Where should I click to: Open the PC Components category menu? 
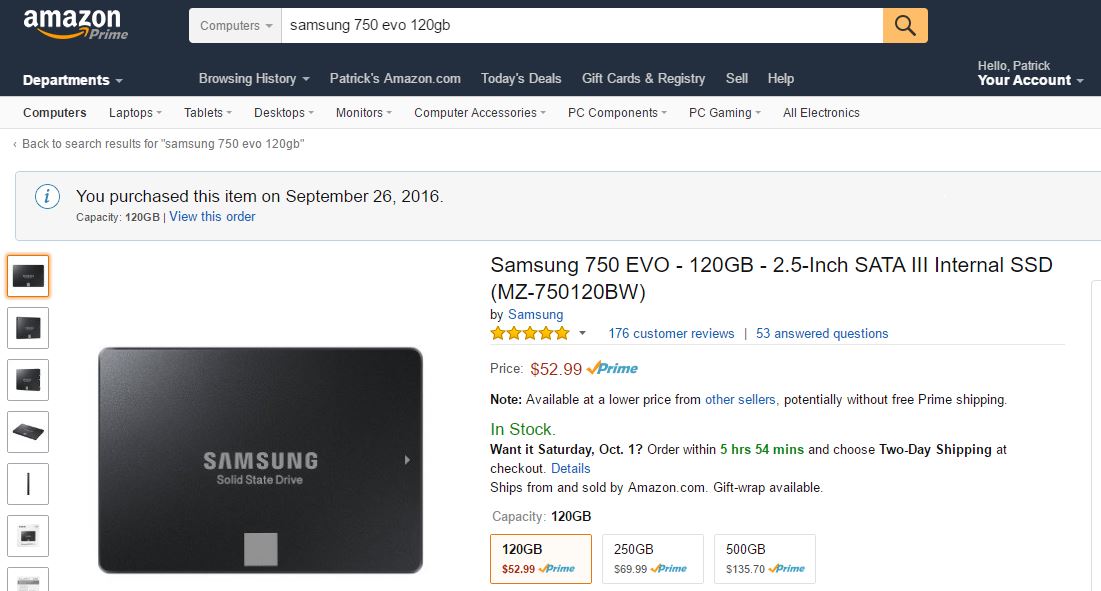619,113
